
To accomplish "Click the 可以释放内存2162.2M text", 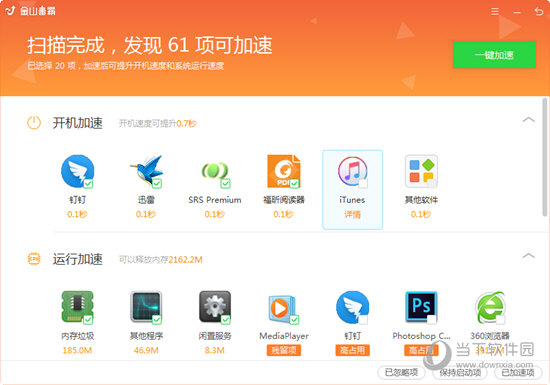I will click(161, 259).
